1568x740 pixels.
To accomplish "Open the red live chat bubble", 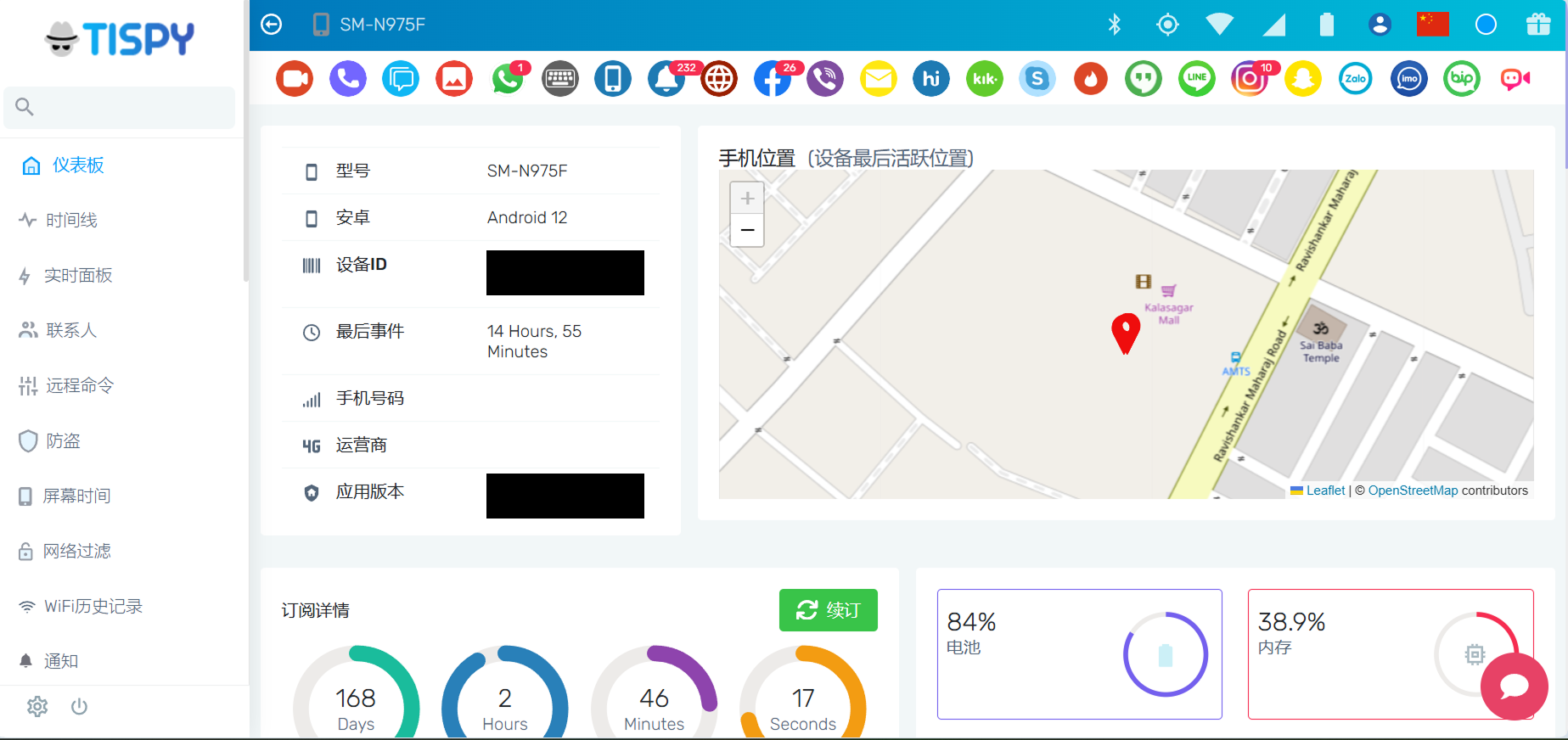I will click(1515, 687).
